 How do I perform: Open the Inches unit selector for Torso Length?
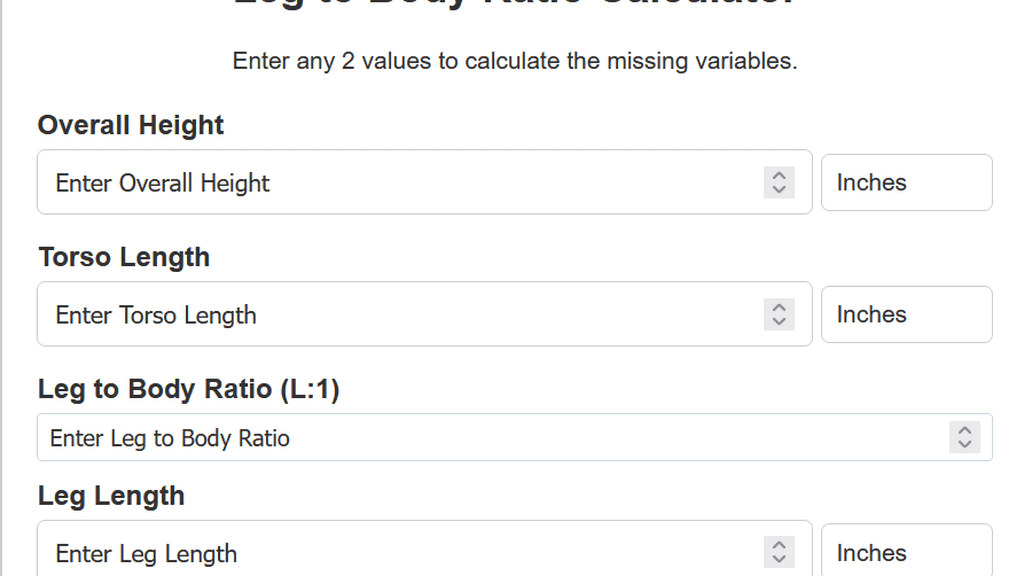[905, 314]
